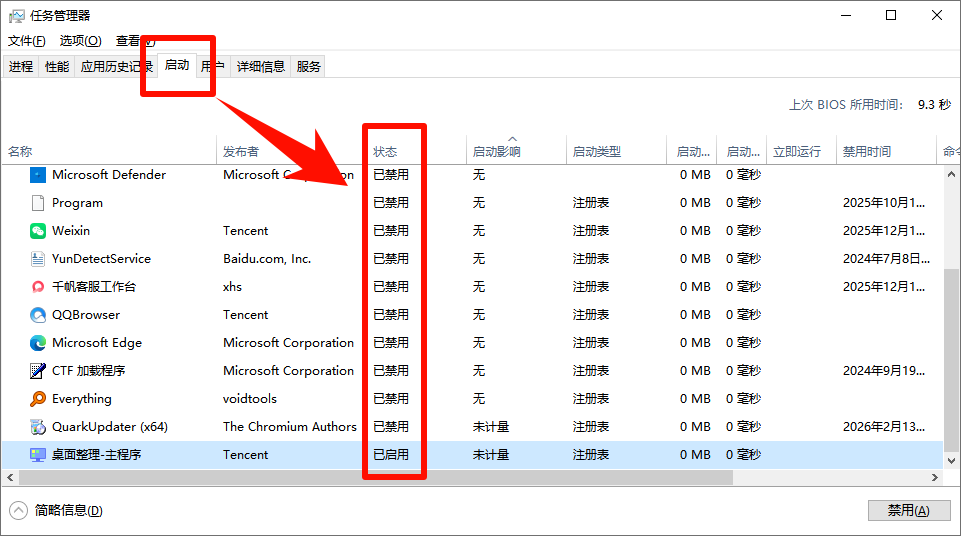Click the QQBrowser icon in list
This screenshot has width=961, height=536.
pos(38,315)
